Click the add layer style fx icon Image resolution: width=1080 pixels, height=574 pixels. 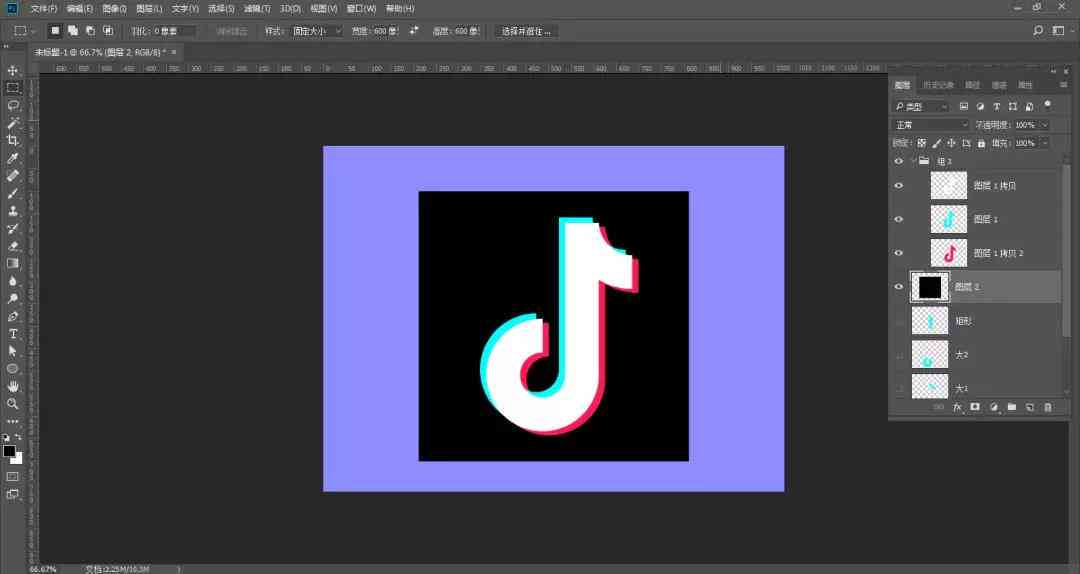[x=957, y=407]
